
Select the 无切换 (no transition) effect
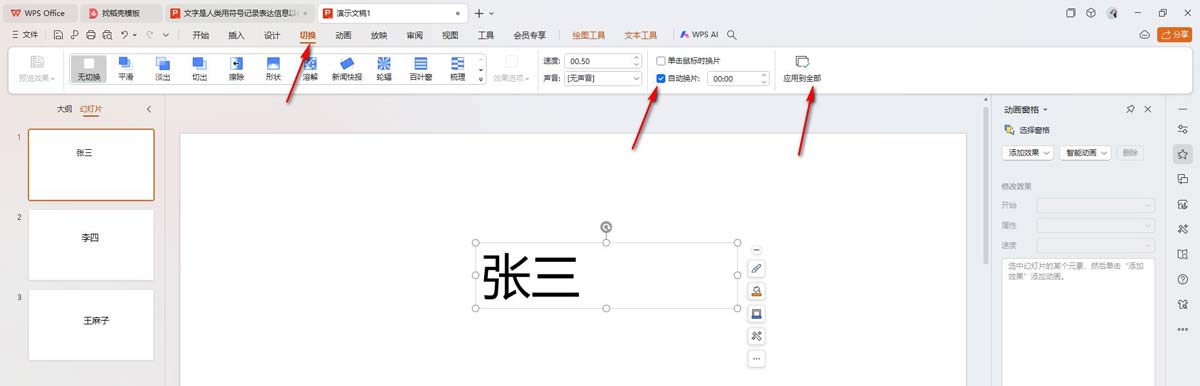pyautogui.click(x=88, y=68)
